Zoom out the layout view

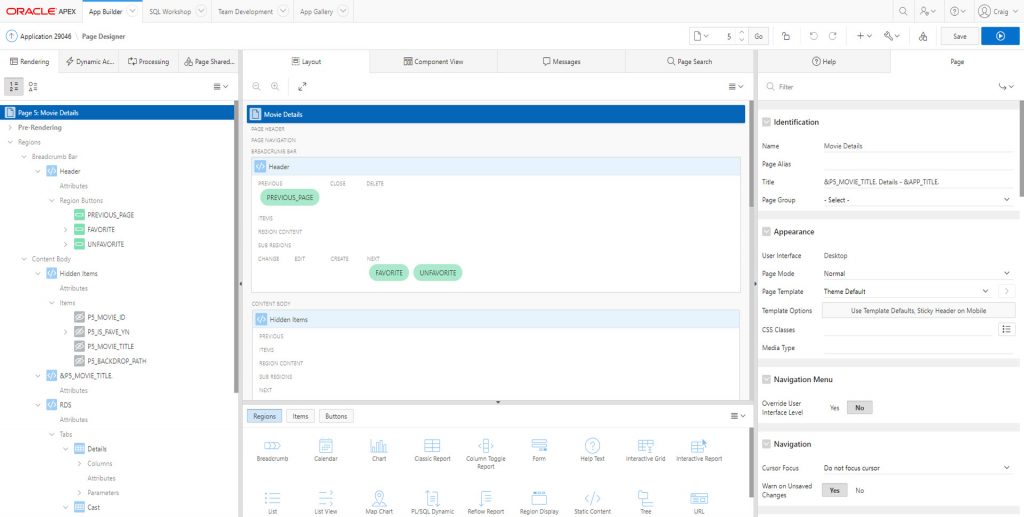[256, 86]
